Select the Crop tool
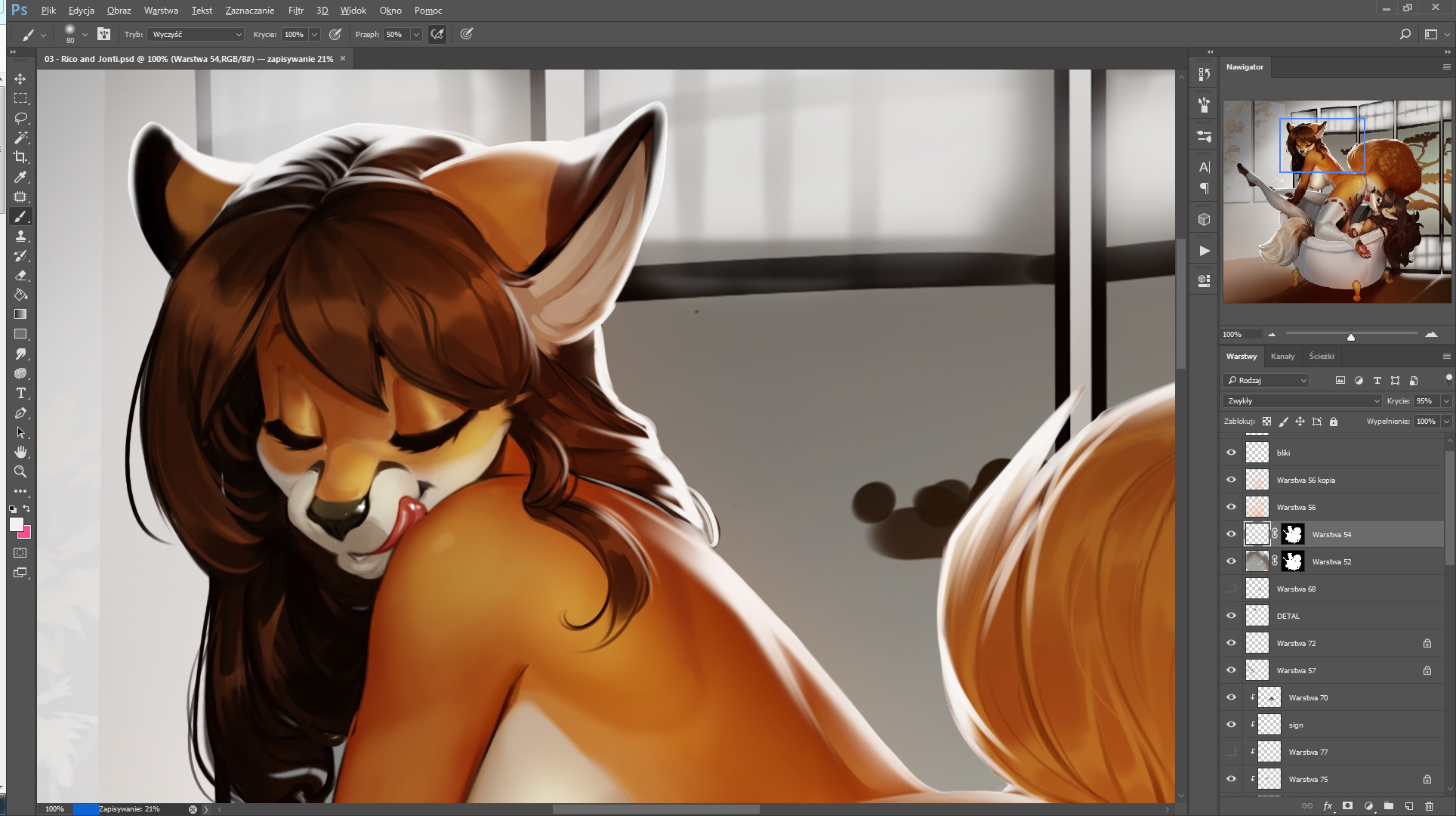Viewport: 1456px width, 816px height. click(20, 157)
